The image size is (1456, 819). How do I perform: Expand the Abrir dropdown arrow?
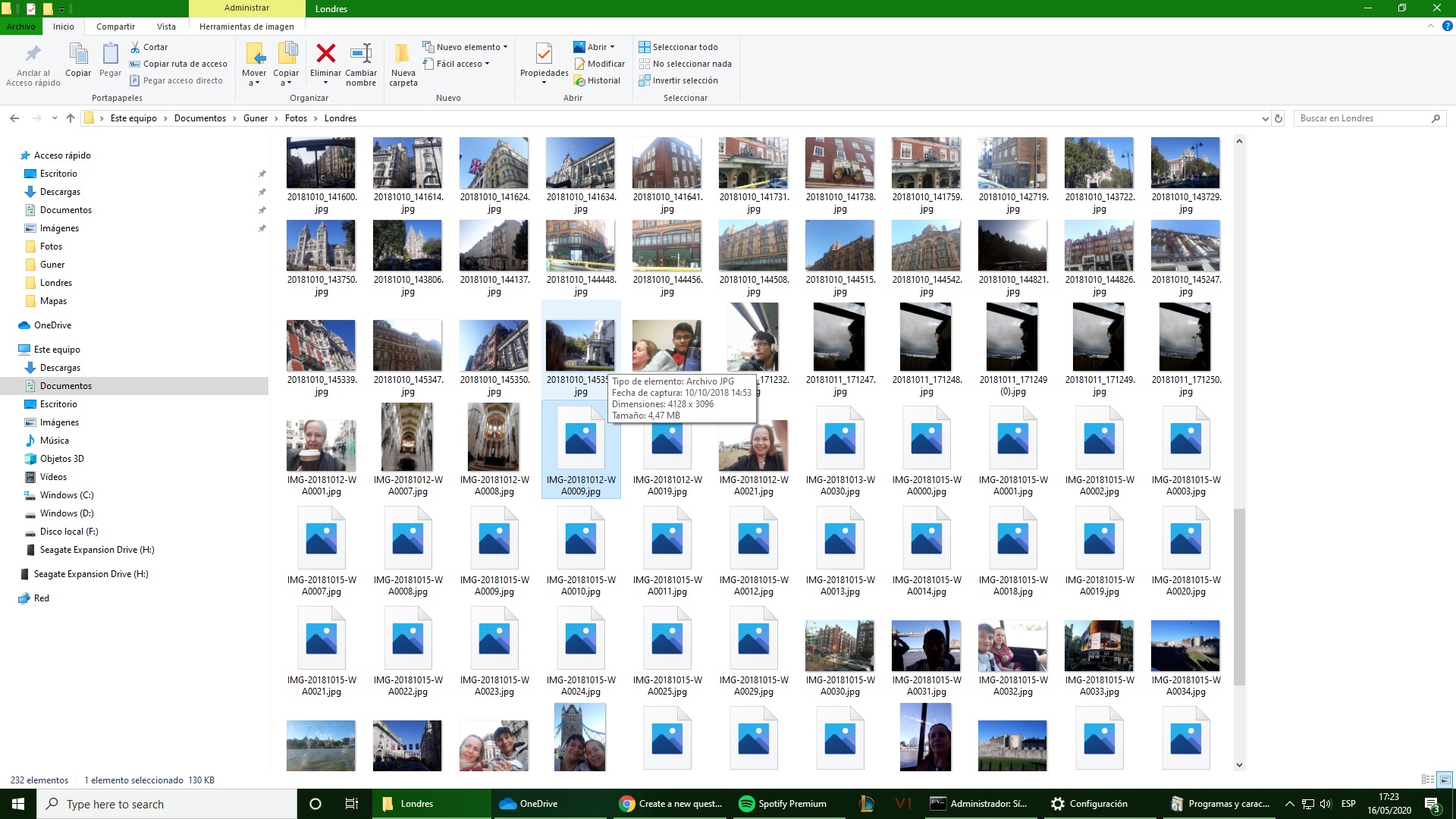click(612, 47)
